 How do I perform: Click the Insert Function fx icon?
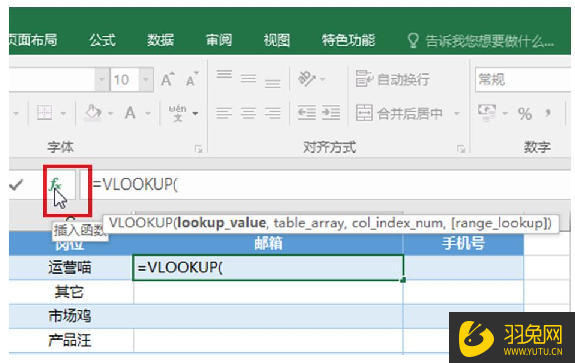(x=55, y=184)
